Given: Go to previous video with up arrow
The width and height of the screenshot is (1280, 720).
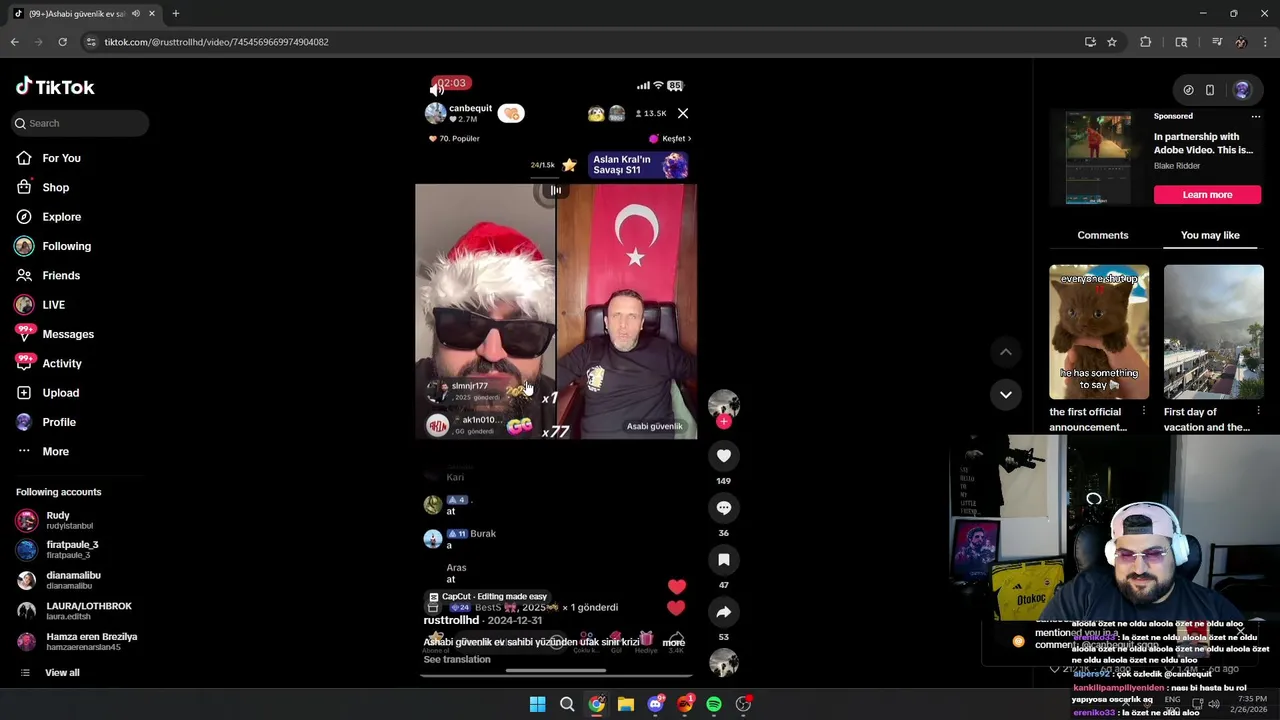Looking at the screenshot, I should 1006,352.
